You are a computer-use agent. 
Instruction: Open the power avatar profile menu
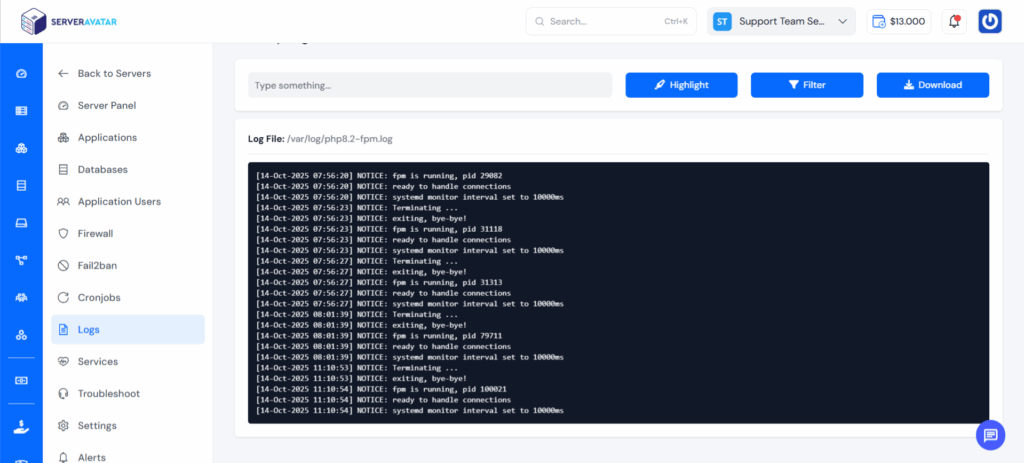pos(990,22)
